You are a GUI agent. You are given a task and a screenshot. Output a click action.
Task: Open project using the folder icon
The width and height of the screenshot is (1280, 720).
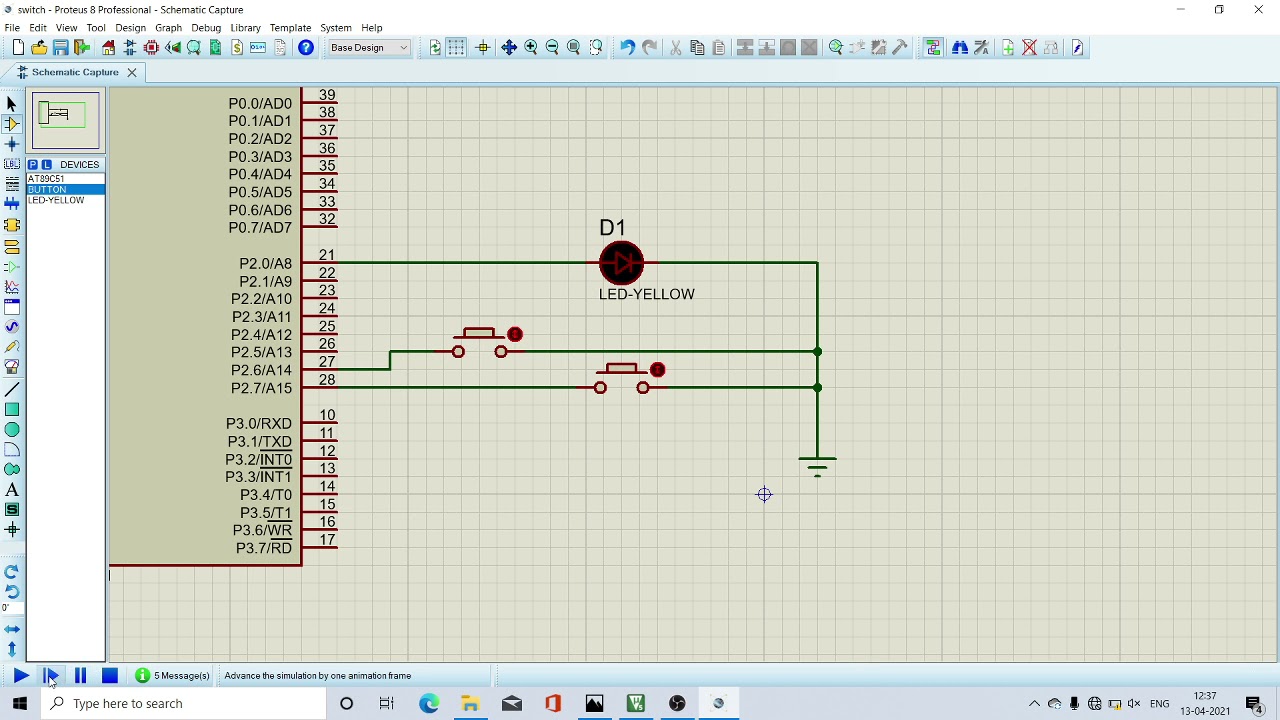pyautogui.click(x=39, y=47)
